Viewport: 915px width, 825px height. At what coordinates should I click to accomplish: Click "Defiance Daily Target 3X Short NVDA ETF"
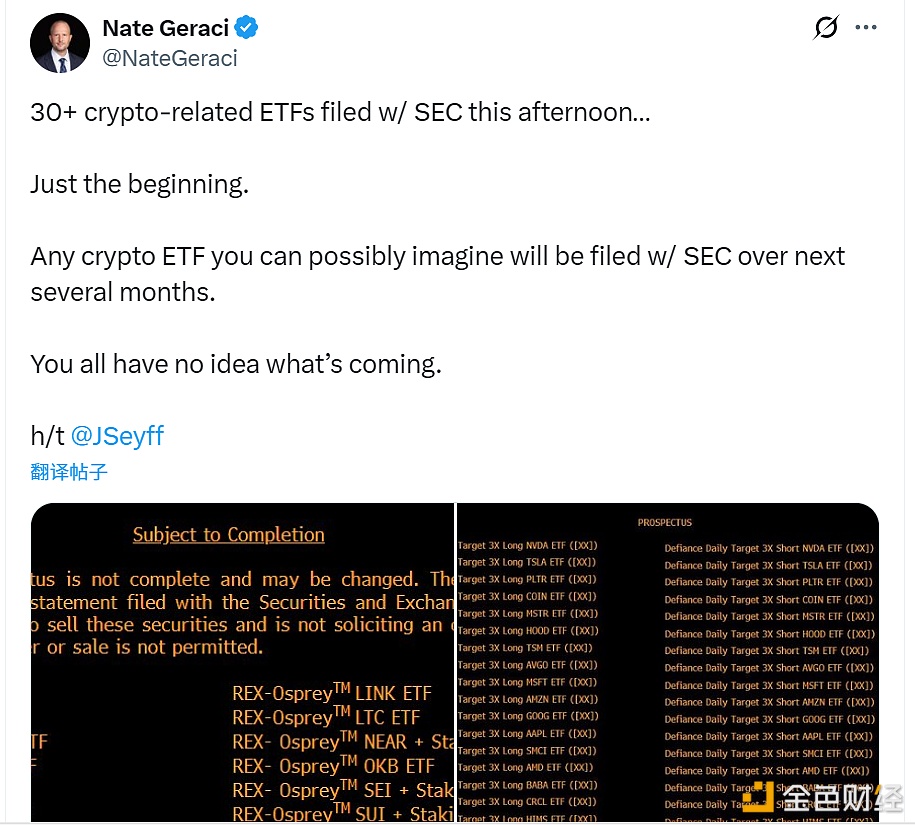(769, 548)
